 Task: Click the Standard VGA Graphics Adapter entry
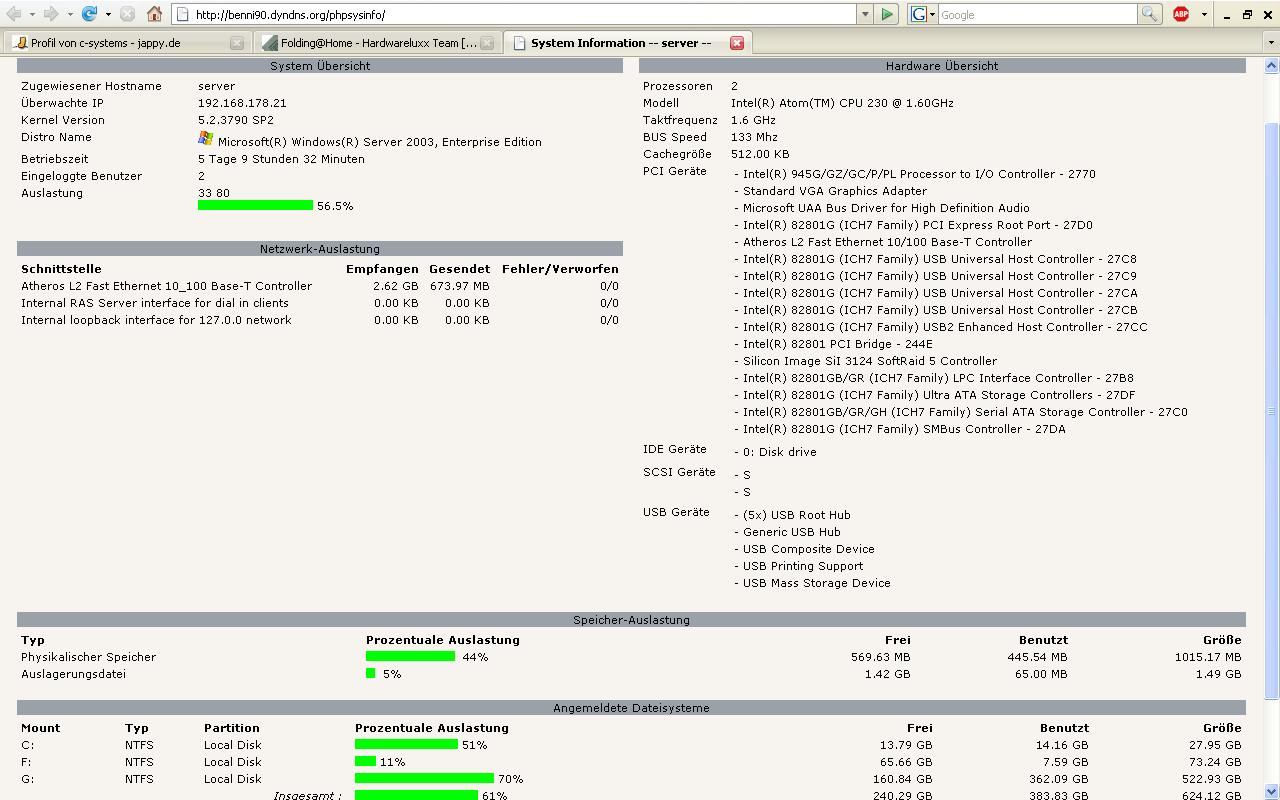click(835, 190)
